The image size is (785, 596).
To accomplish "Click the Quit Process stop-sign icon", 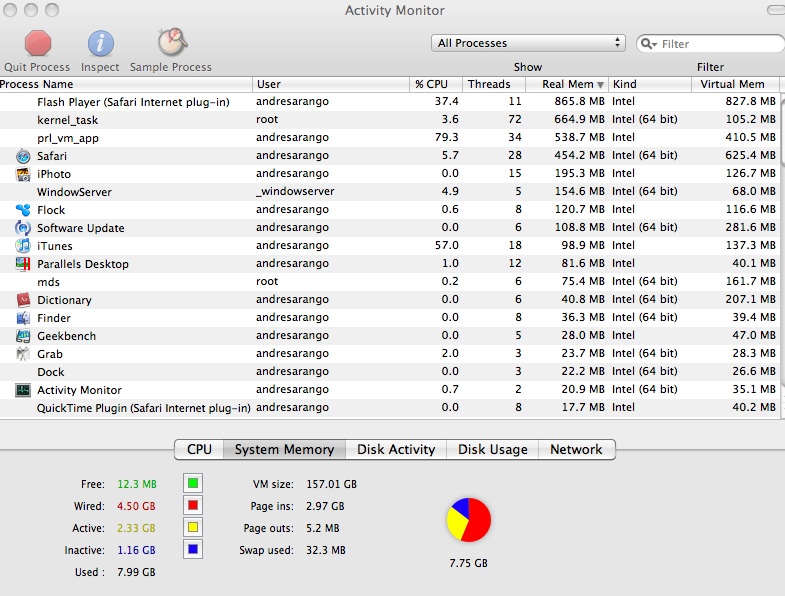I will point(38,43).
